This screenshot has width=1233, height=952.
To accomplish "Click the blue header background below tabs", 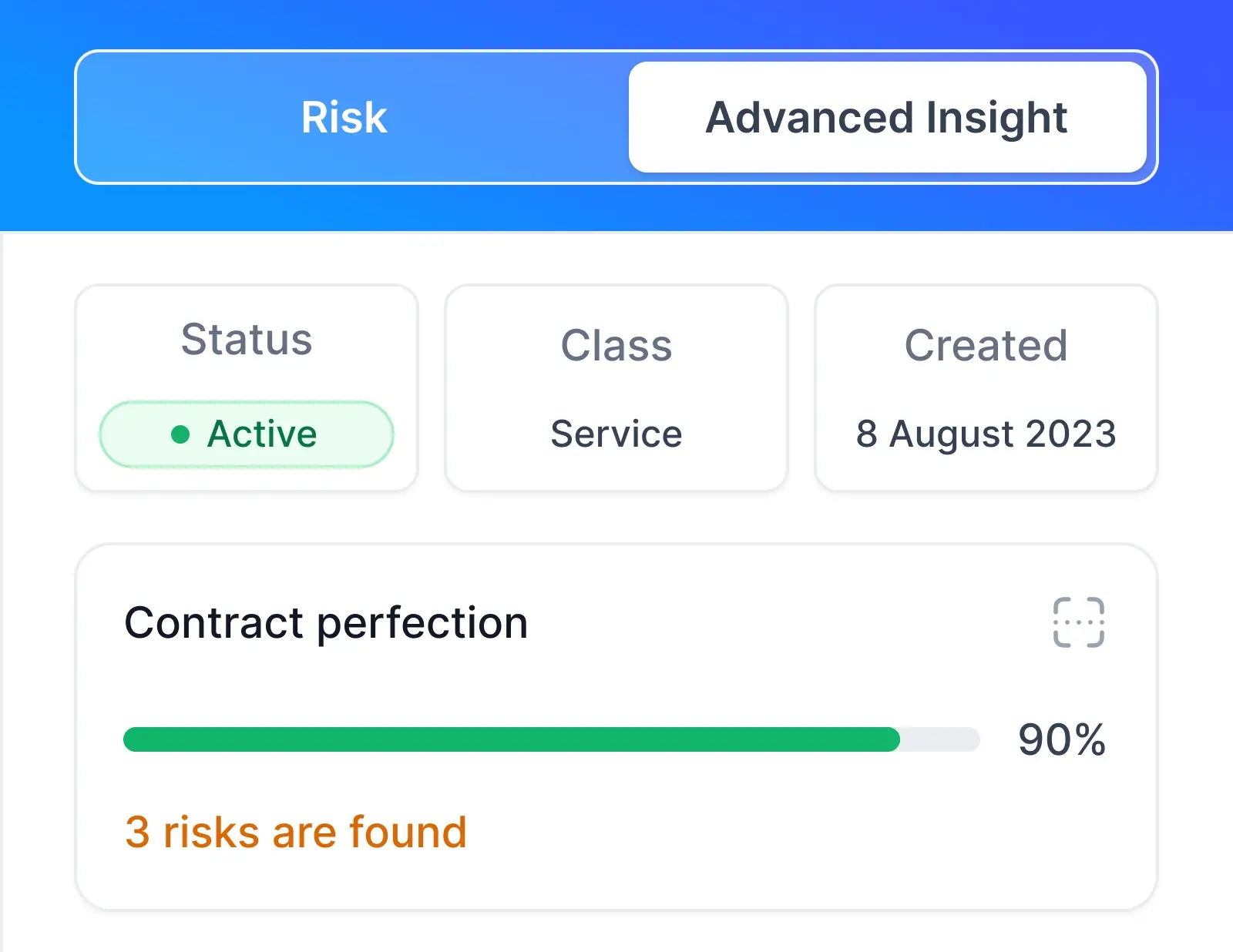I will [616, 208].
